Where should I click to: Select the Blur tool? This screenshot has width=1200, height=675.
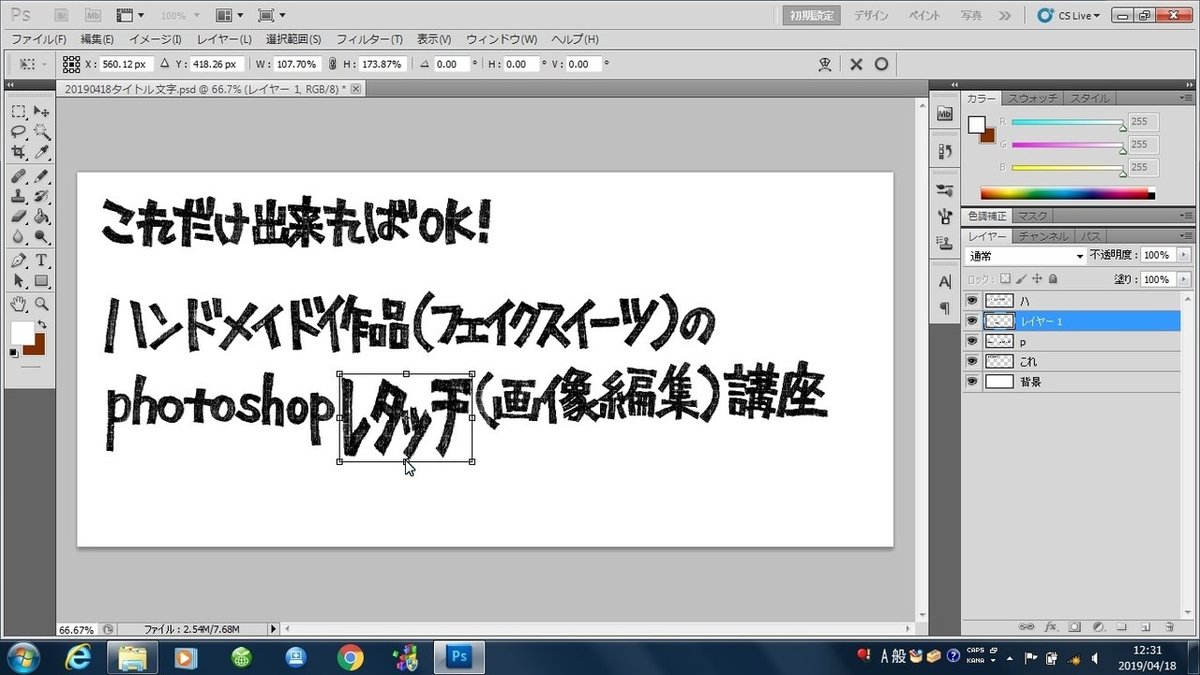[18, 237]
